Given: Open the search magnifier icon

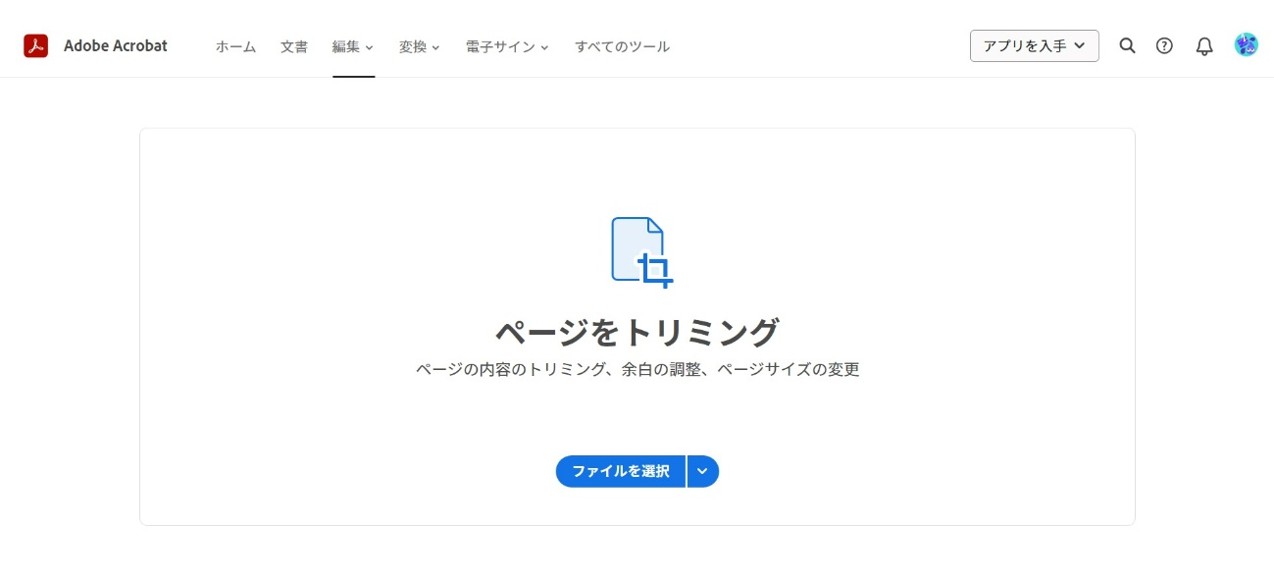Looking at the screenshot, I should pyautogui.click(x=1127, y=46).
